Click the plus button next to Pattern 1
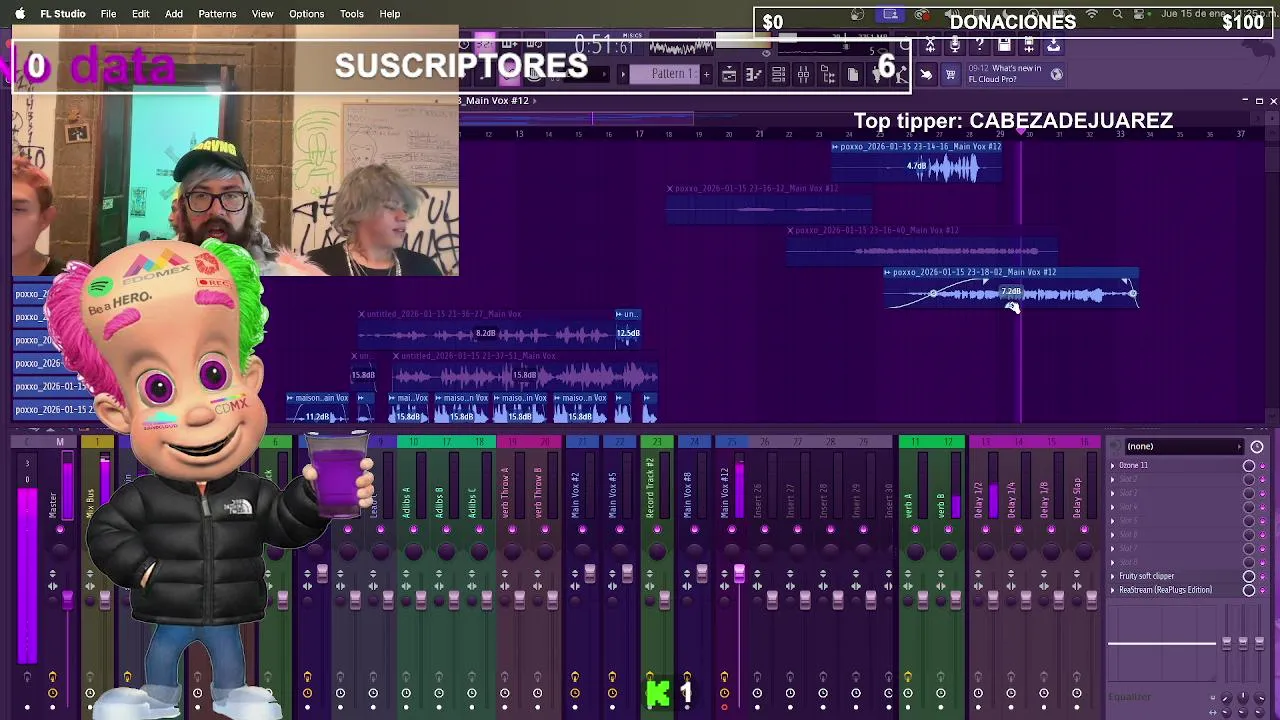1280x720 pixels. coord(706,74)
